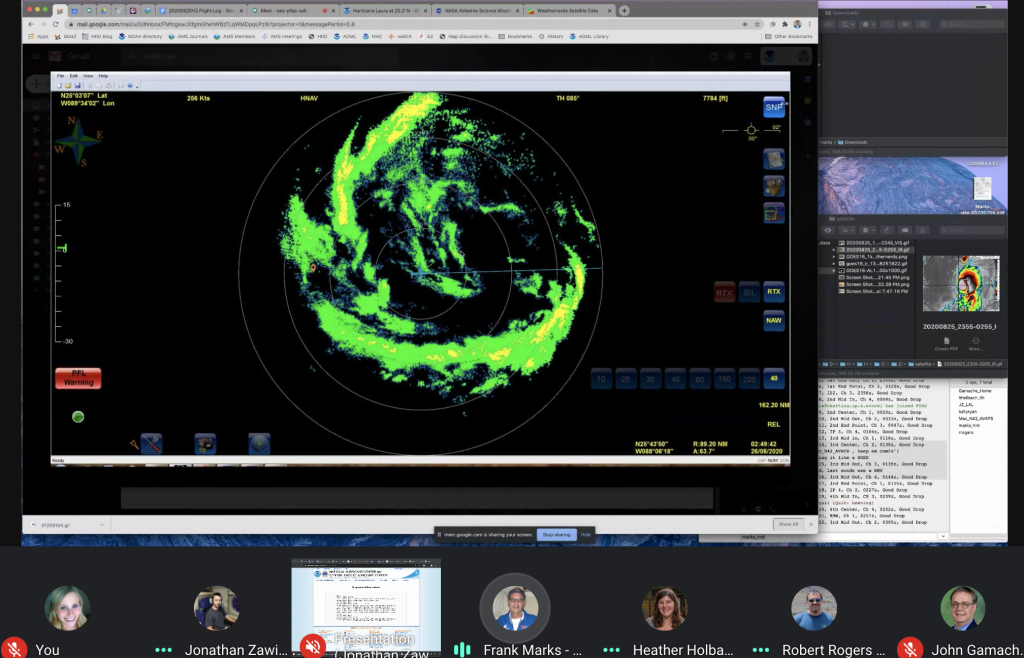Open the AMS Journals bookmark
This screenshot has height=658, width=1024.
pos(188,37)
